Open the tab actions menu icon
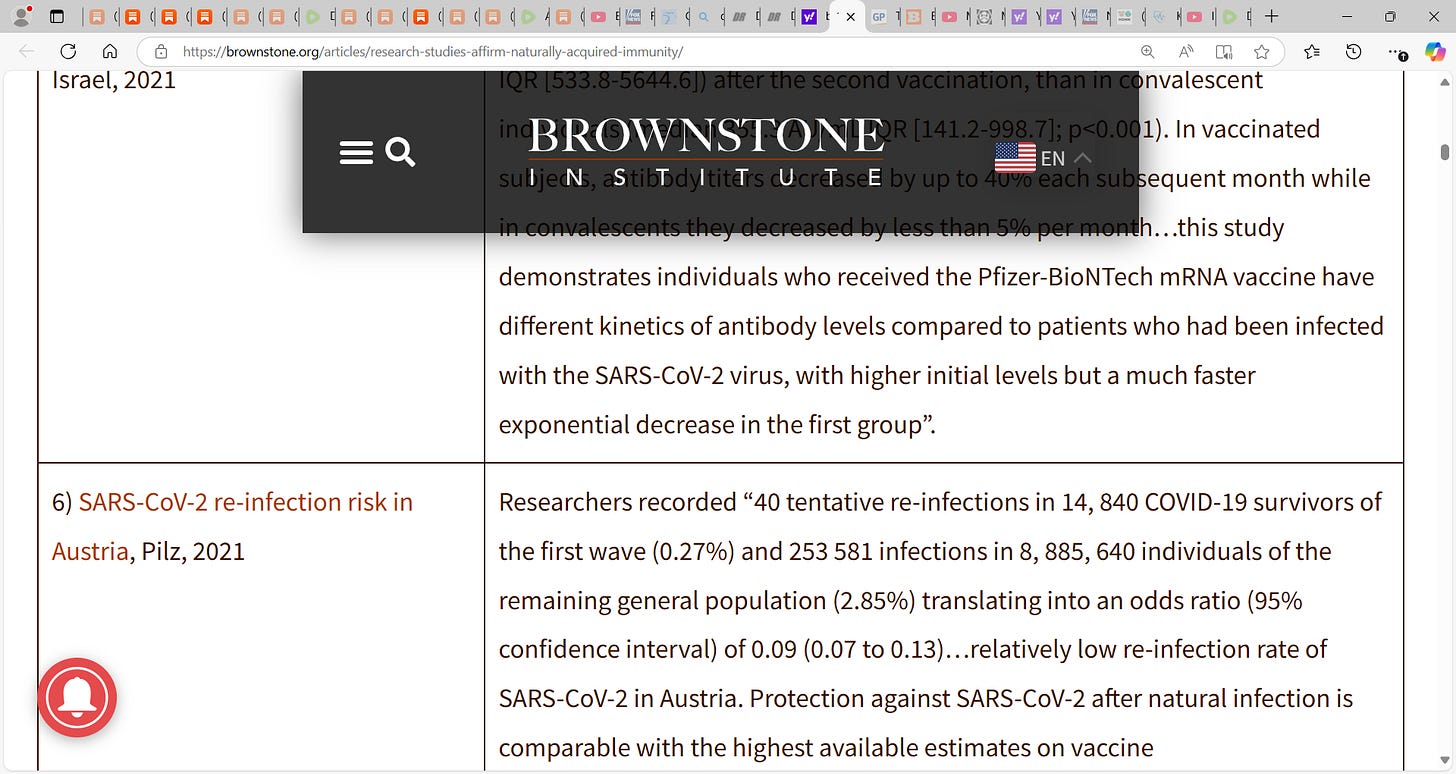The image size is (1456, 774). tap(57, 17)
